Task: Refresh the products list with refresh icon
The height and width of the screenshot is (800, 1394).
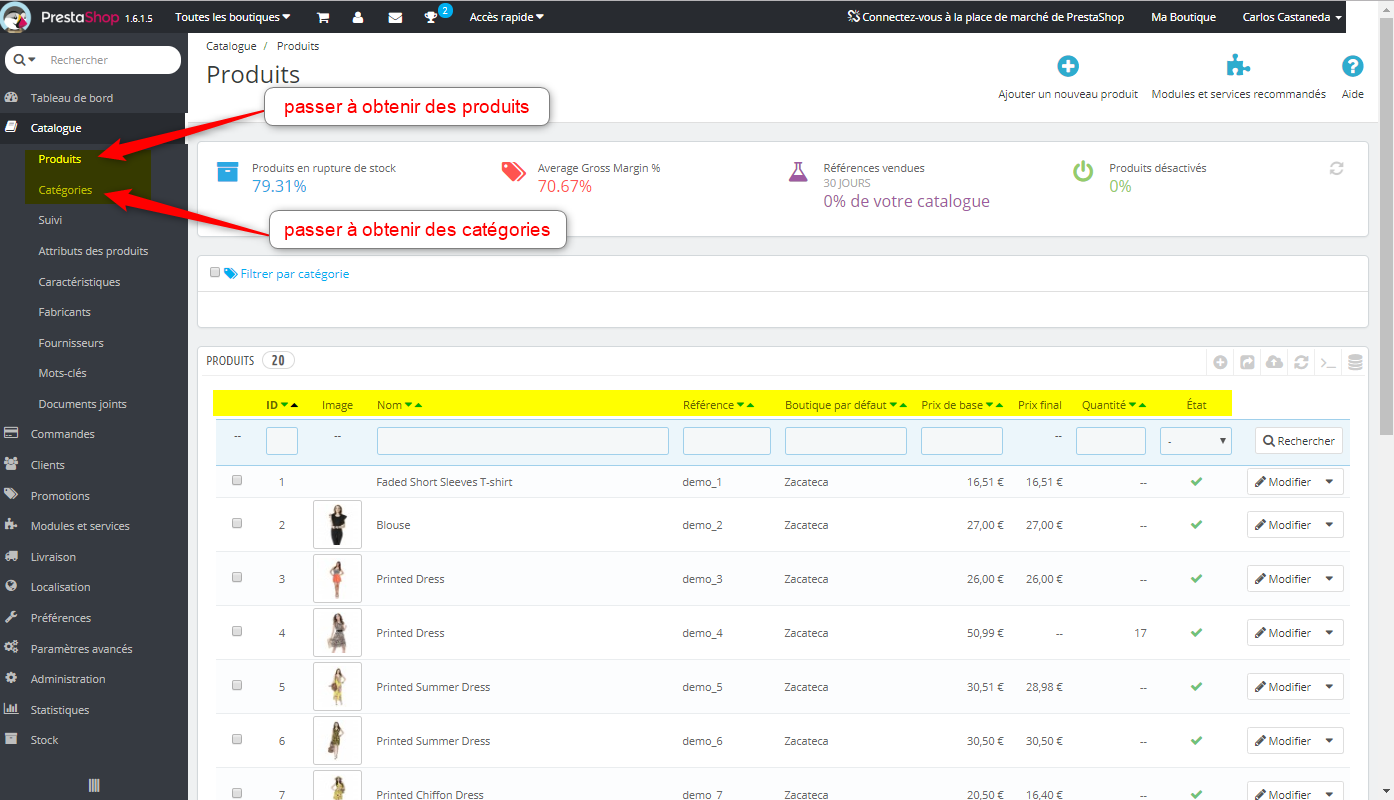Action: coord(1301,362)
